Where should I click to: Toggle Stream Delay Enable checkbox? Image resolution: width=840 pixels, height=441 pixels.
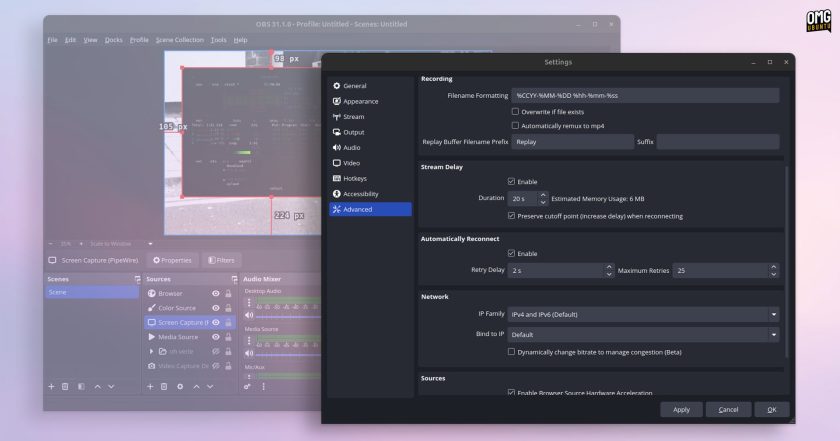pyautogui.click(x=511, y=182)
